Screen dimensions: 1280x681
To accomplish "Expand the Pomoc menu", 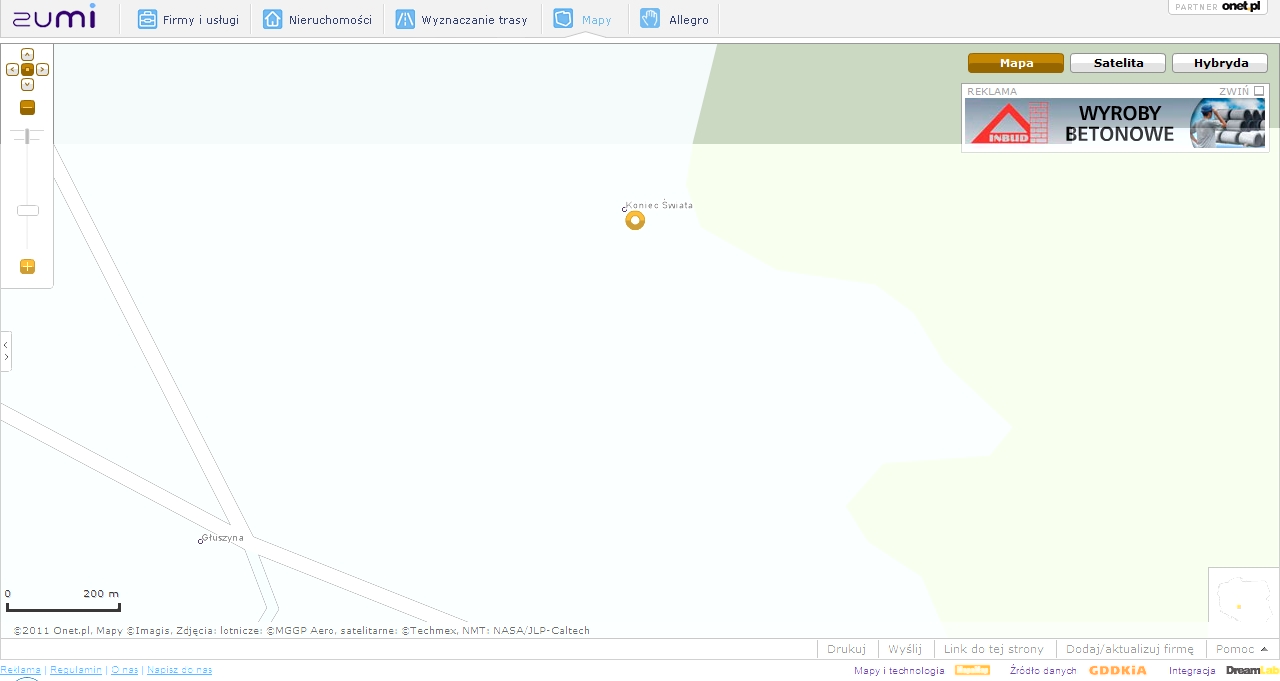I will click(1241, 649).
